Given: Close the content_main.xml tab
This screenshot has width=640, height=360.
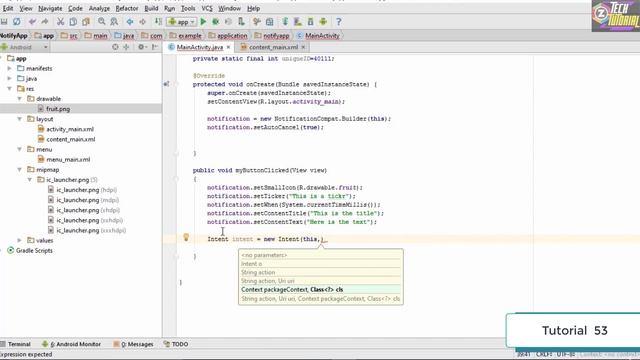Looking at the screenshot, I should (303, 47).
